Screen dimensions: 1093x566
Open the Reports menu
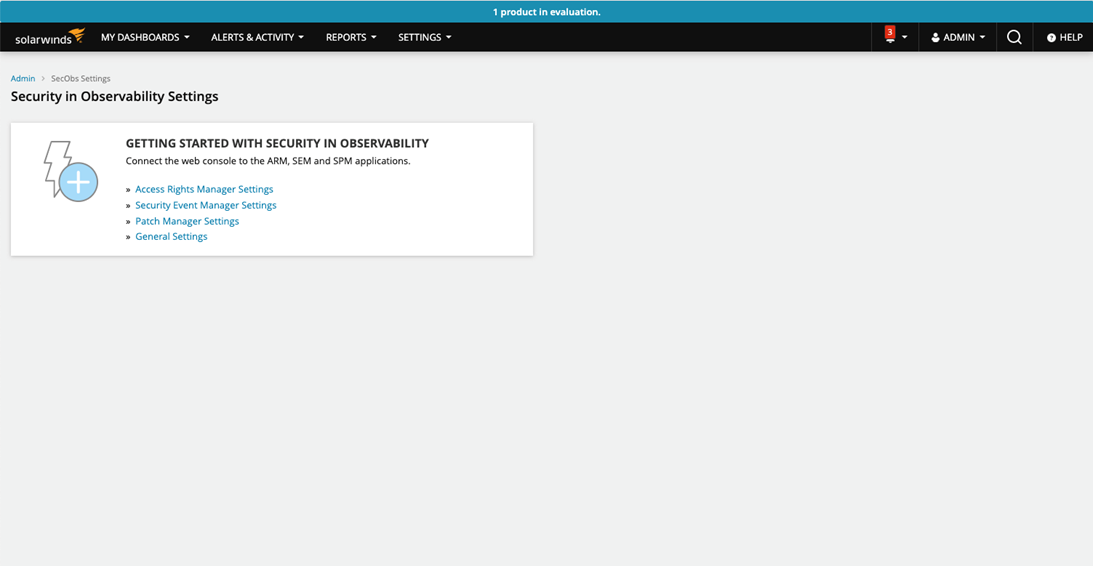pos(351,37)
